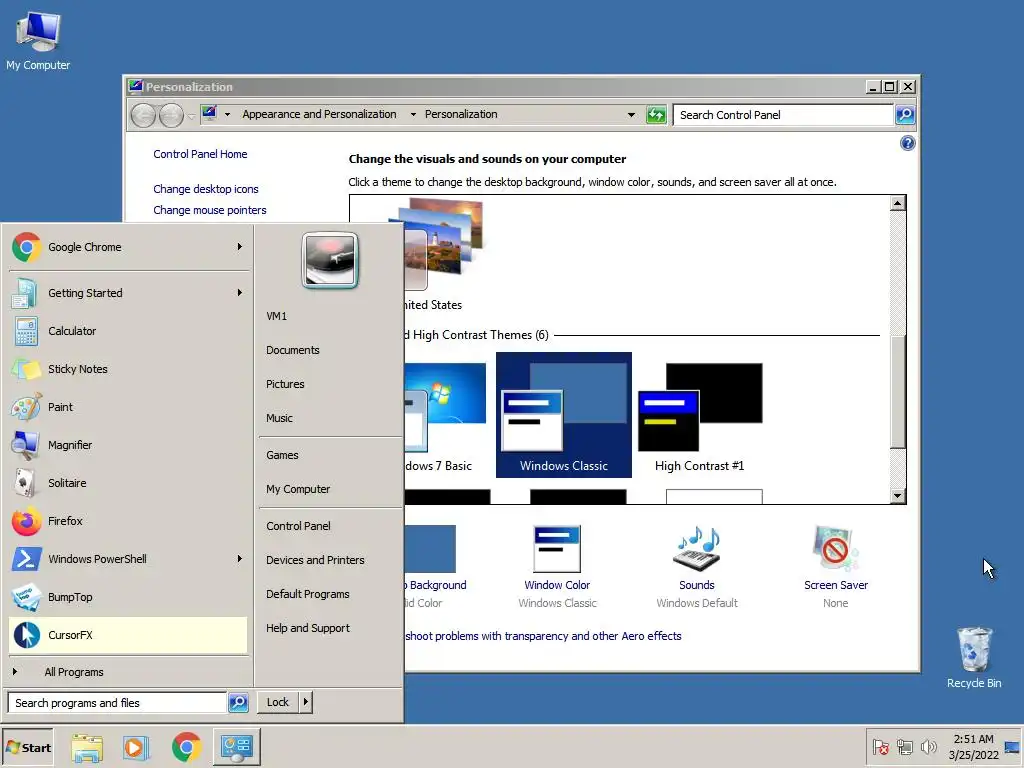The width and height of the screenshot is (1024, 768).
Task: Click Chrome icon on the taskbar
Action: 186,747
